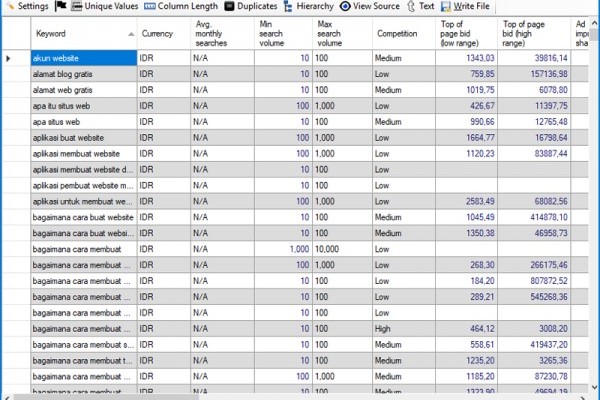The width and height of the screenshot is (600, 400).
Task: Click the horizontal scrollbar thumb
Action: click(106, 397)
